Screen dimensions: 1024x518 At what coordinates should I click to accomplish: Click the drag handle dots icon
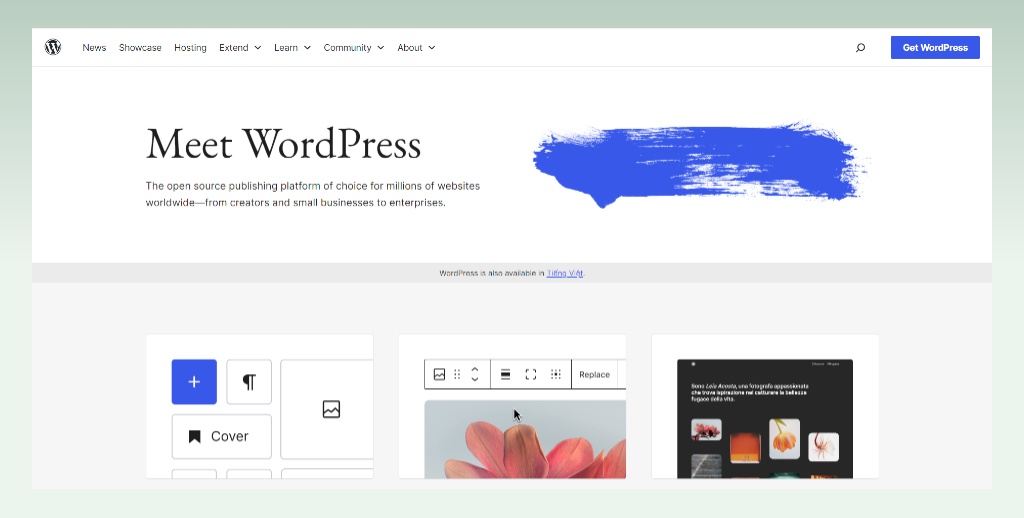point(457,374)
